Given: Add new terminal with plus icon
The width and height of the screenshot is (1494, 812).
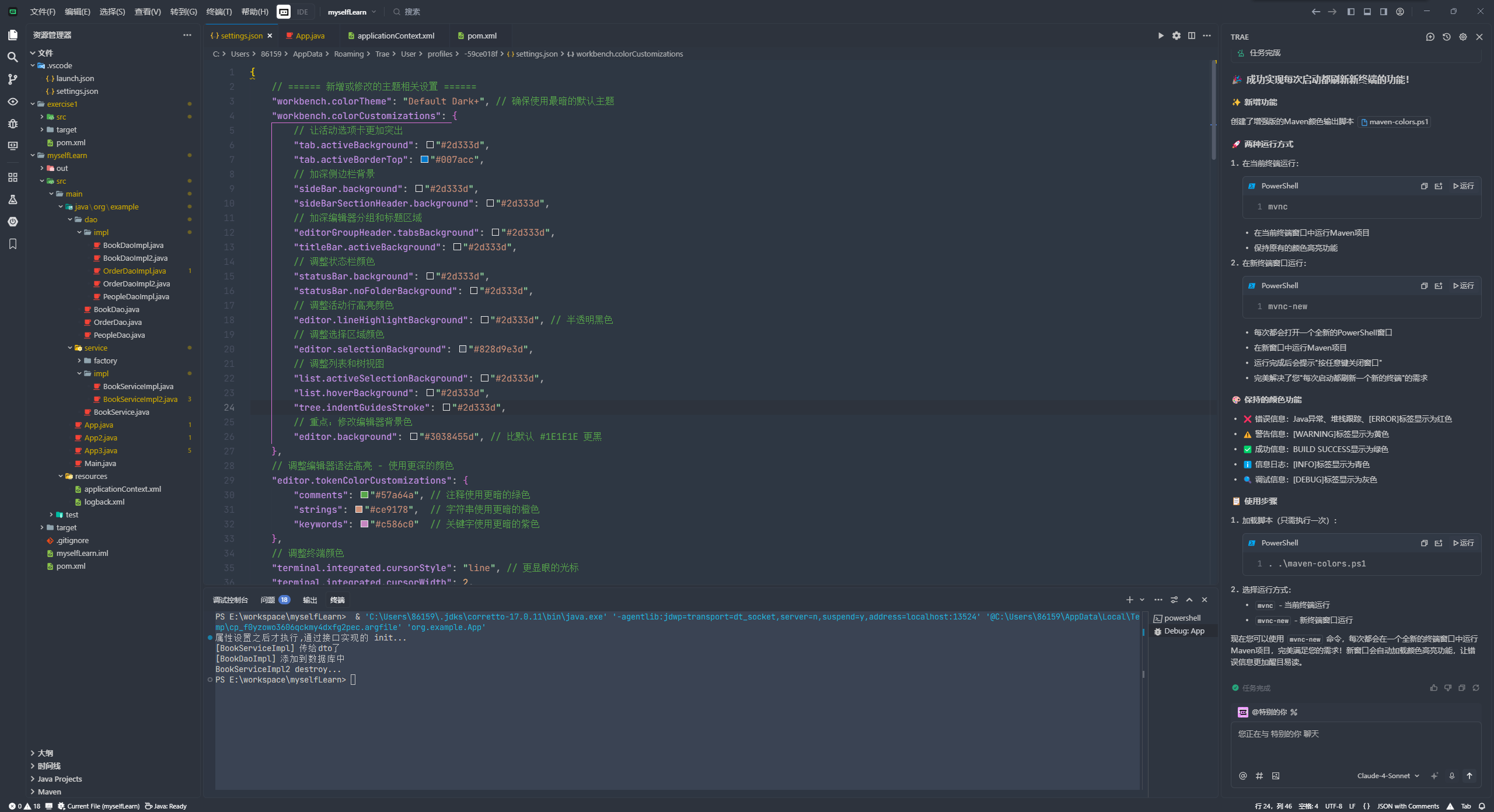Looking at the screenshot, I should (x=1130, y=600).
